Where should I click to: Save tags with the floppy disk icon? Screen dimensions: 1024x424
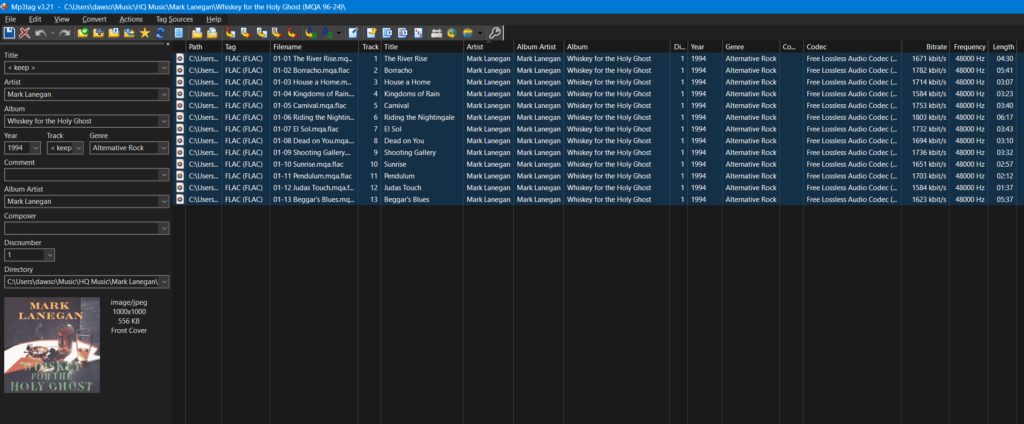click(8, 33)
